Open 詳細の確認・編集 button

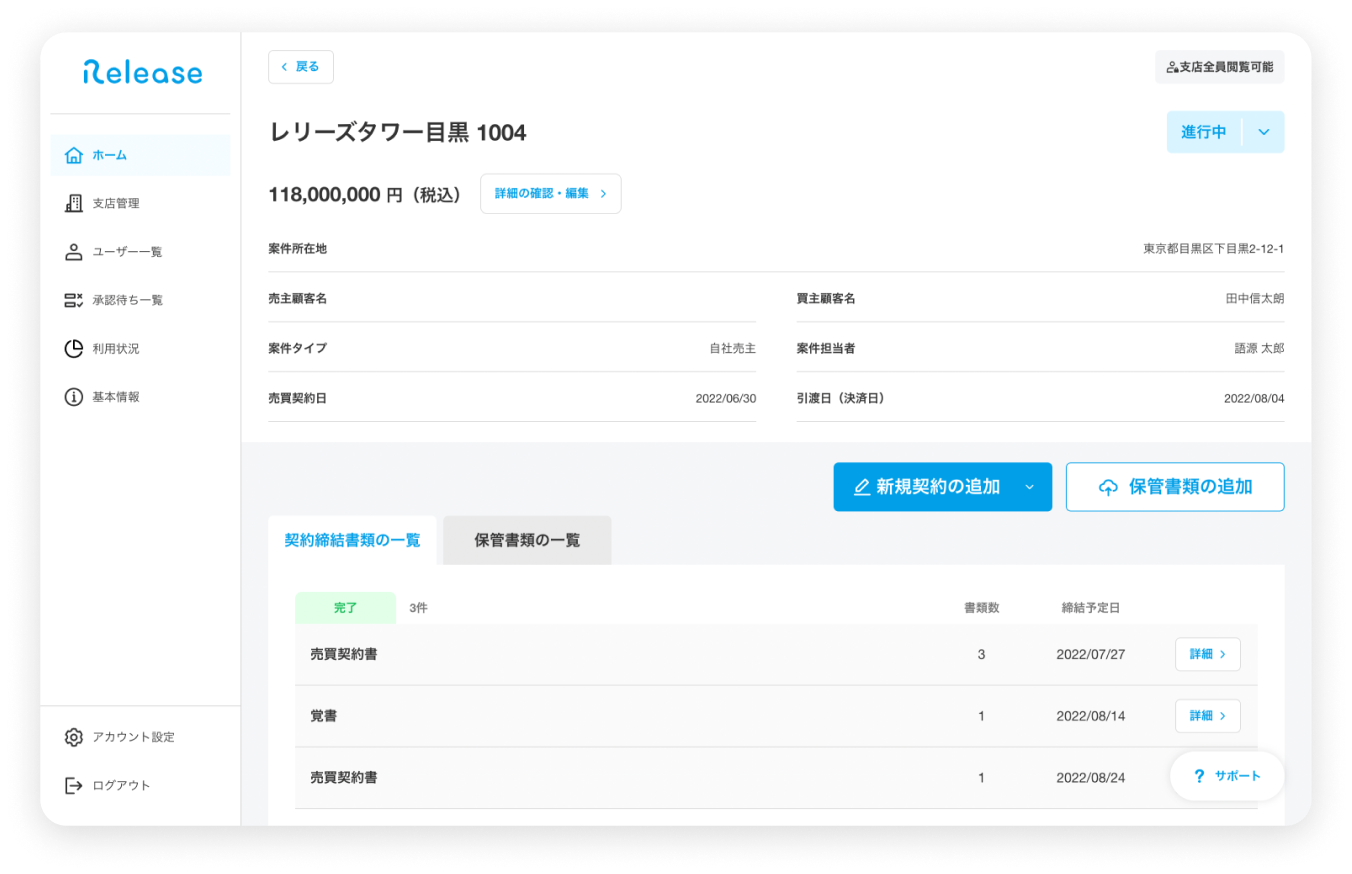[551, 194]
